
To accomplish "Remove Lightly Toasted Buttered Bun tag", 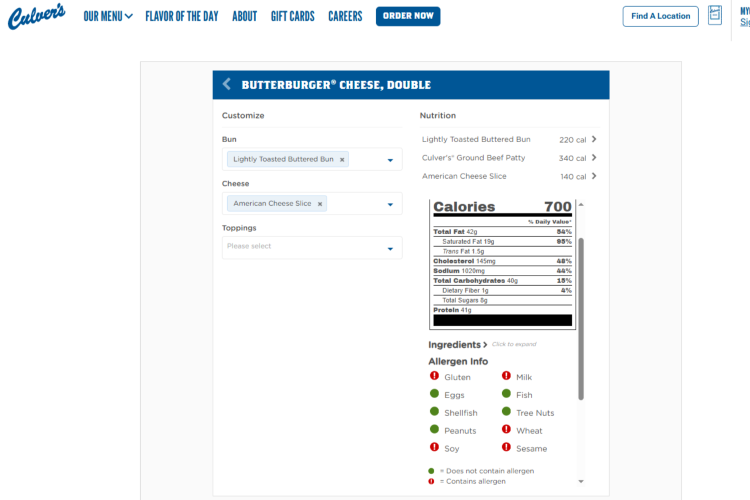I will point(342,160).
